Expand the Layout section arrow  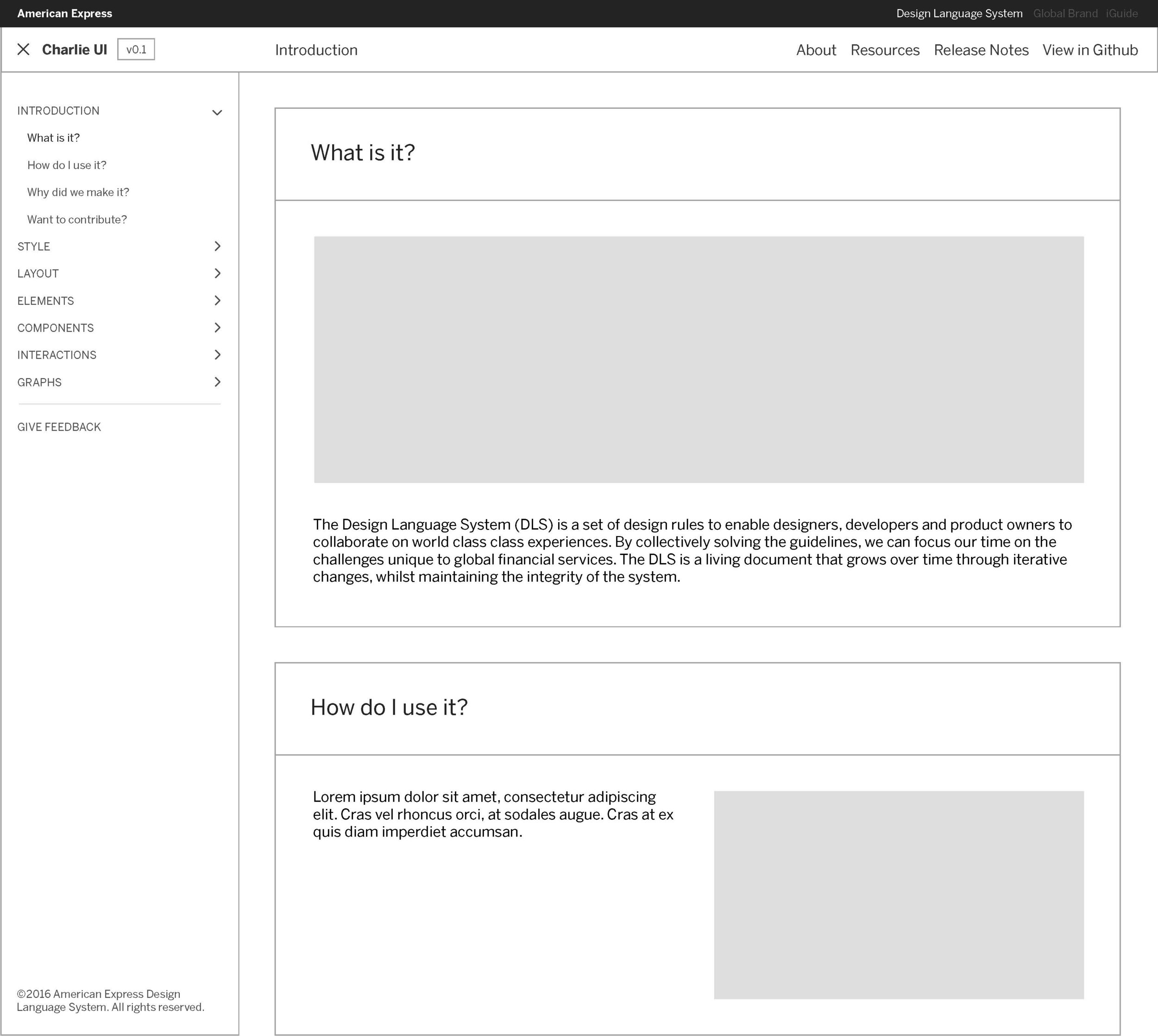pyautogui.click(x=217, y=273)
